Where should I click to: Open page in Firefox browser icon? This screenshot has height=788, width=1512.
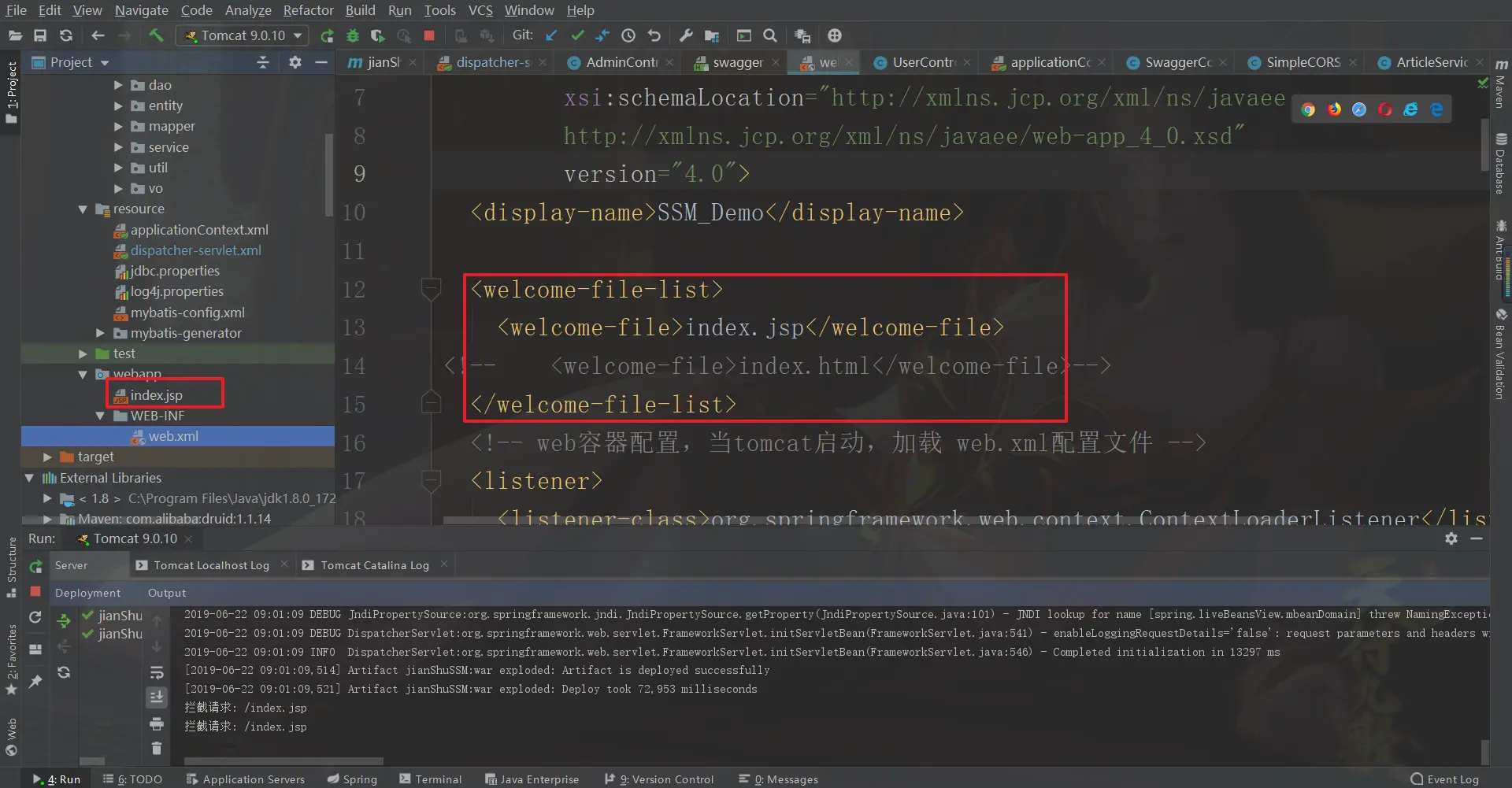[1334, 109]
